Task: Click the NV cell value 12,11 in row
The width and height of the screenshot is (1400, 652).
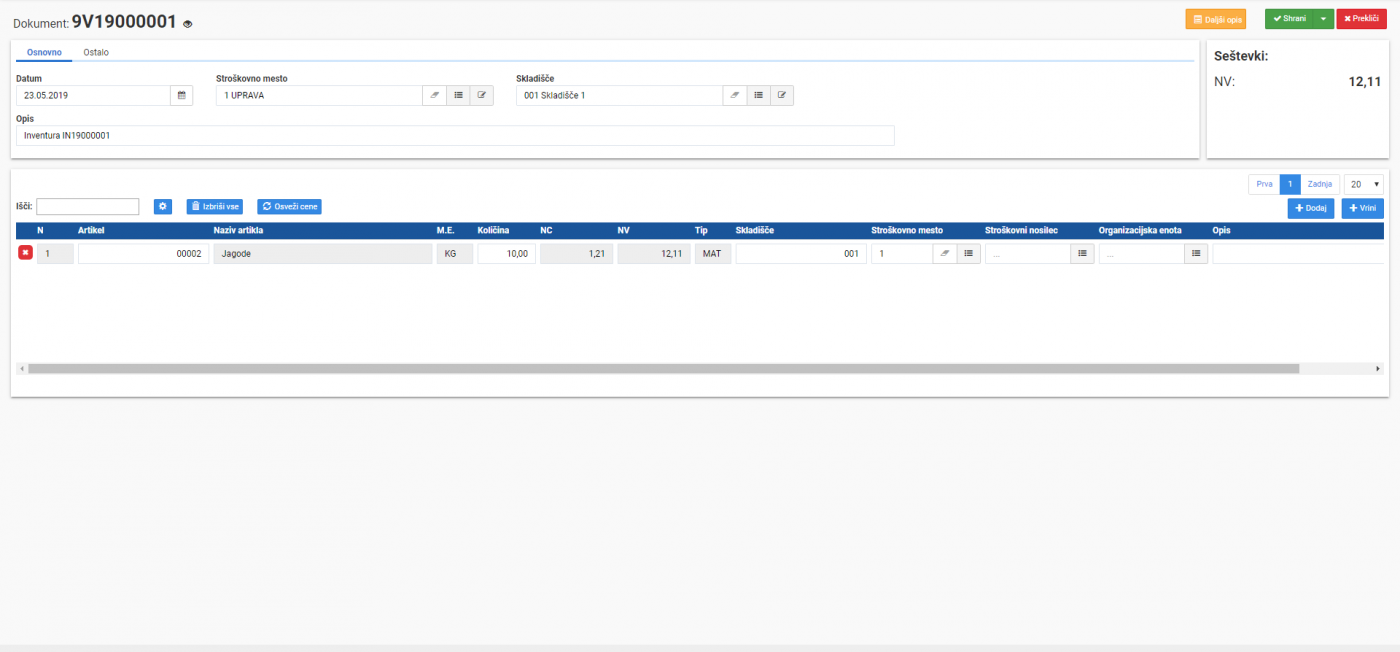Action: (x=654, y=254)
